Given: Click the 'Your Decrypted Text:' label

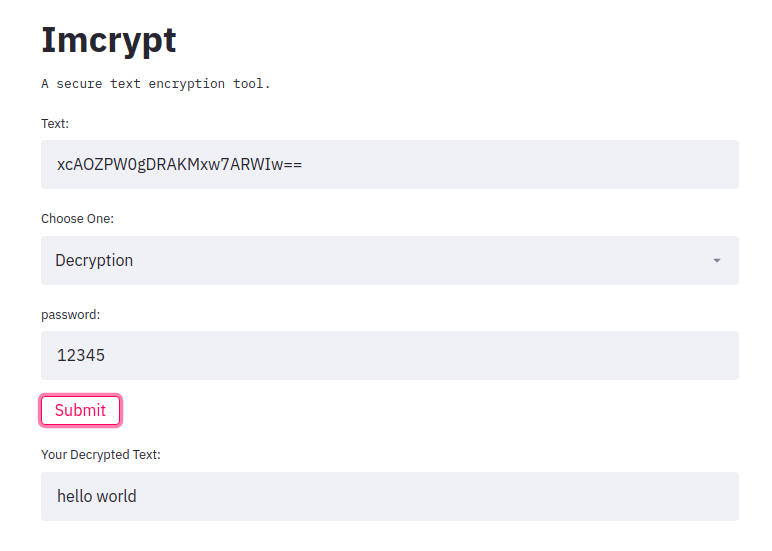Looking at the screenshot, I should 101,455.
